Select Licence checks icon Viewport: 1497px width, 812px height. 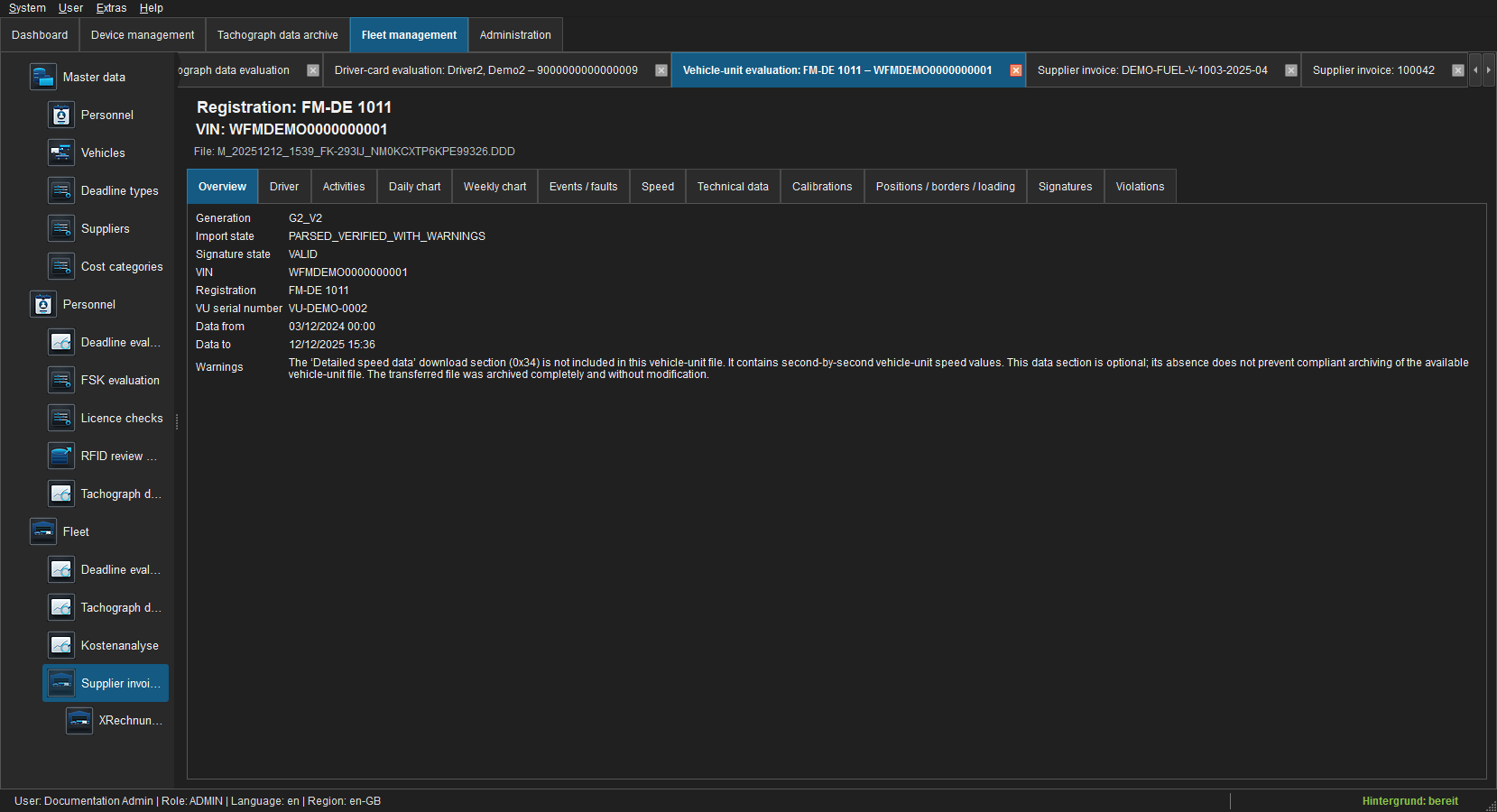tap(61, 418)
